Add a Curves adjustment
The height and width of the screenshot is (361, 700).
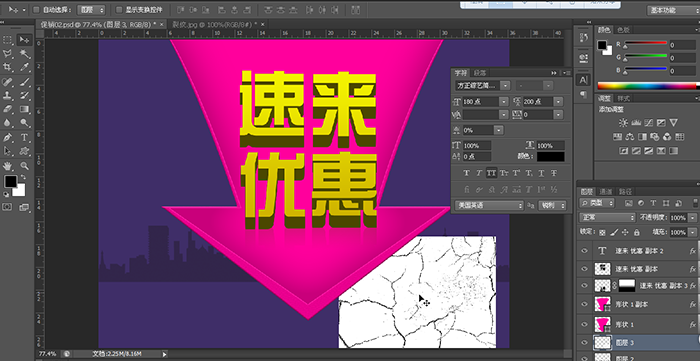[x=649, y=123]
